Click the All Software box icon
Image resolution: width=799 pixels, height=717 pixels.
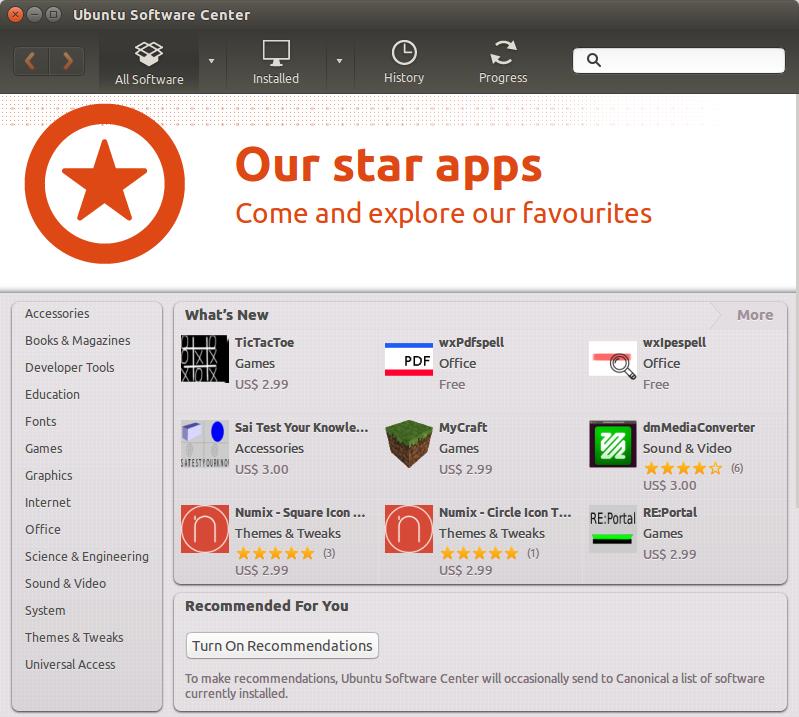[x=149, y=53]
